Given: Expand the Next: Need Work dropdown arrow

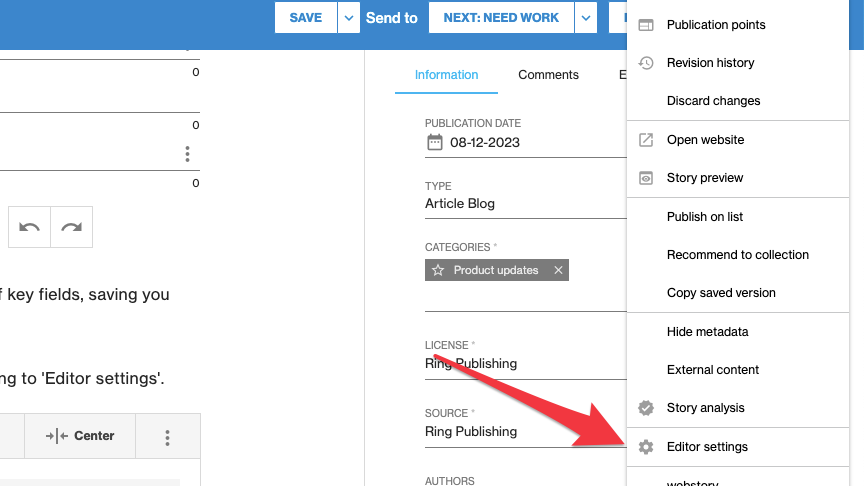Looking at the screenshot, I should coord(586,18).
